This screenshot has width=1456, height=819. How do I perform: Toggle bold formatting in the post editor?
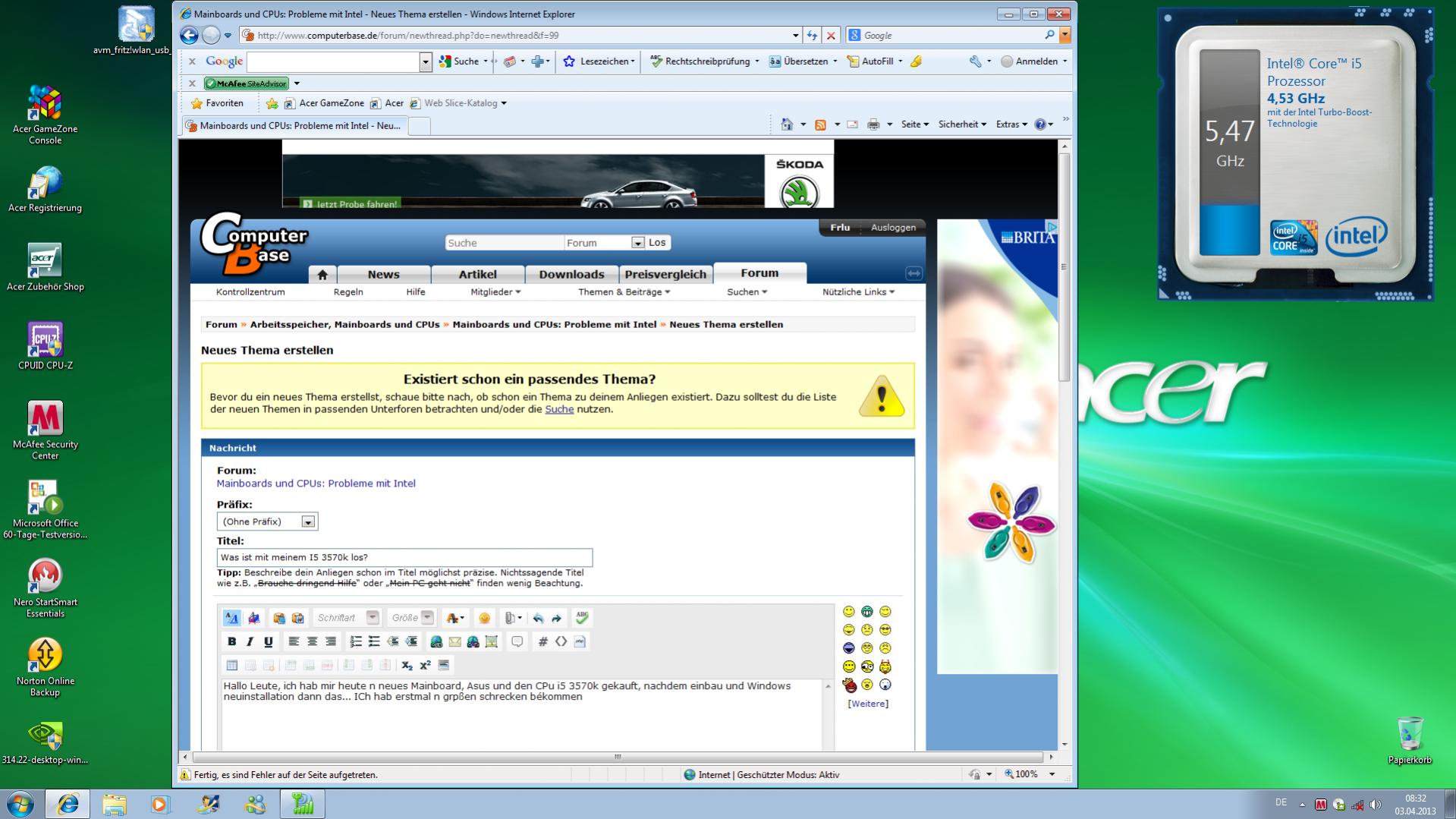(231, 641)
